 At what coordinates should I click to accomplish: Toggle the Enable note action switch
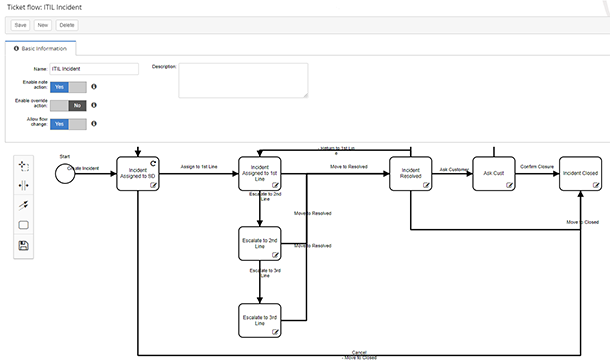pyautogui.click(x=68, y=87)
